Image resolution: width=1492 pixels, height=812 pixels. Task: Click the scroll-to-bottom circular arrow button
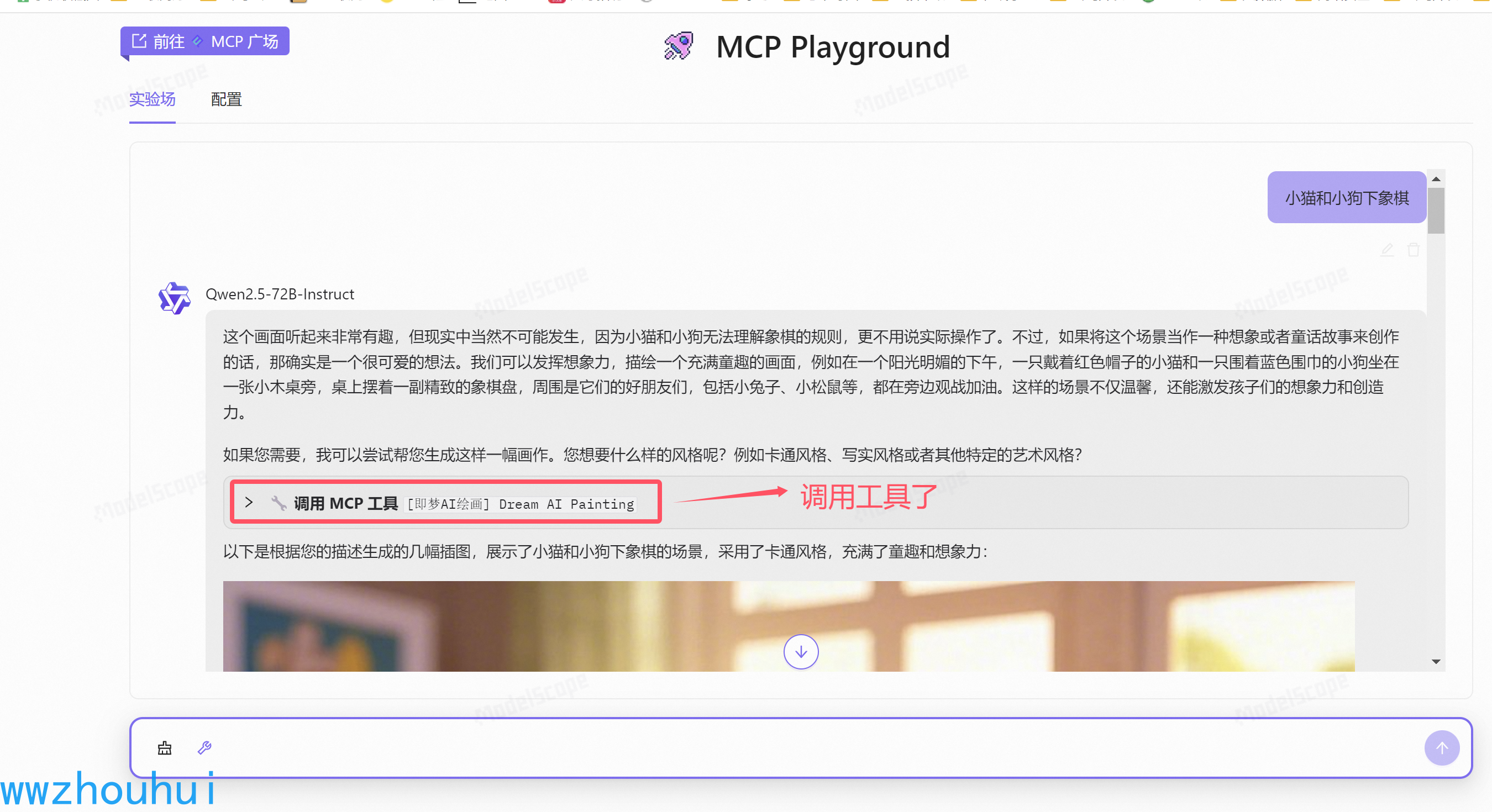pyautogui.click(x=801, y=652)
